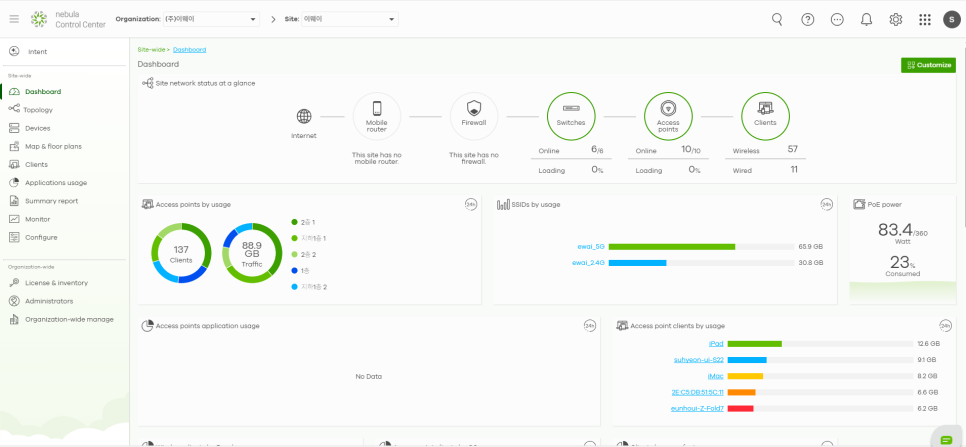
Task: Click the Switches status circle
Action: point(570,115)
